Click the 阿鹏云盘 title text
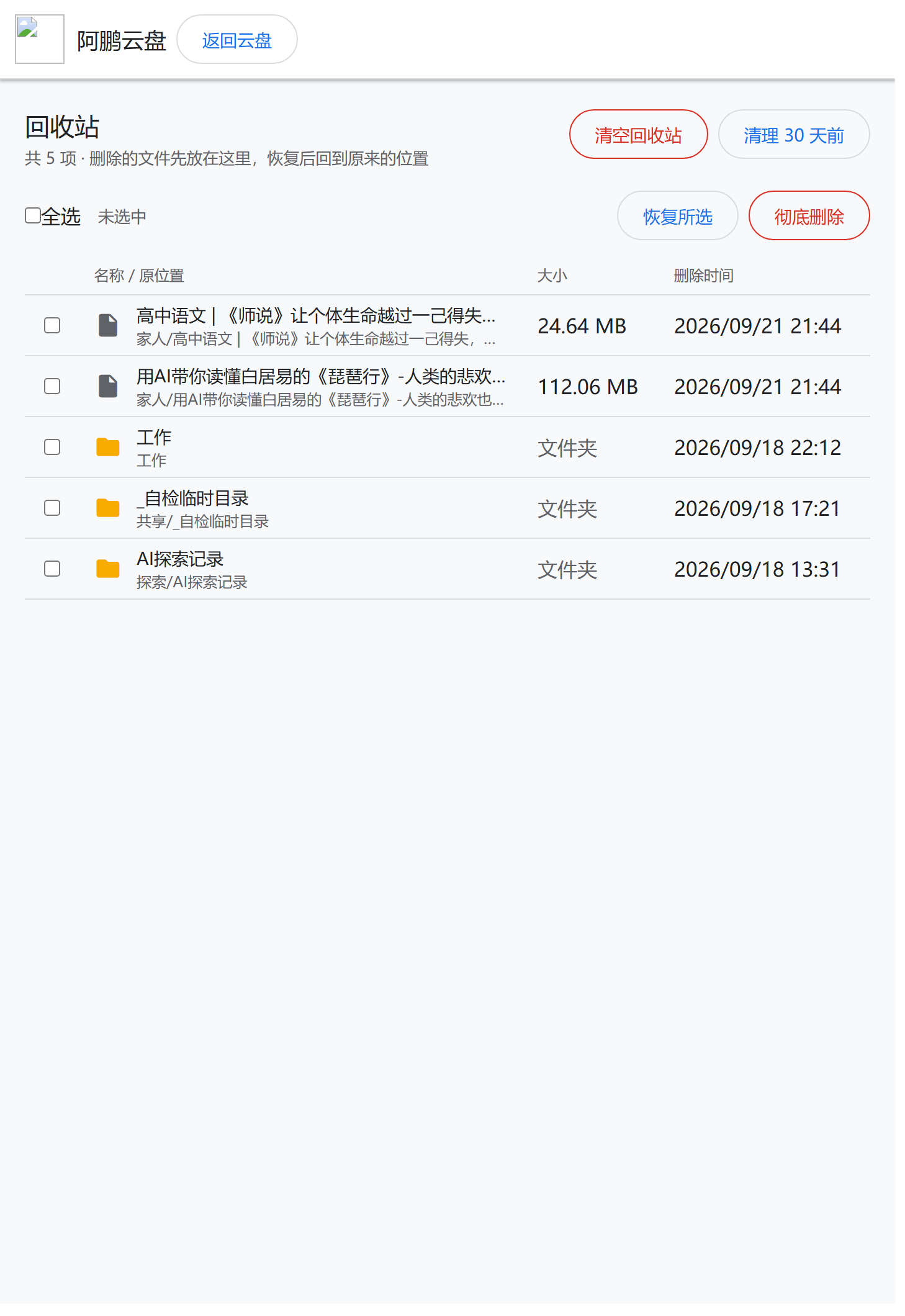 click(122, 41)
